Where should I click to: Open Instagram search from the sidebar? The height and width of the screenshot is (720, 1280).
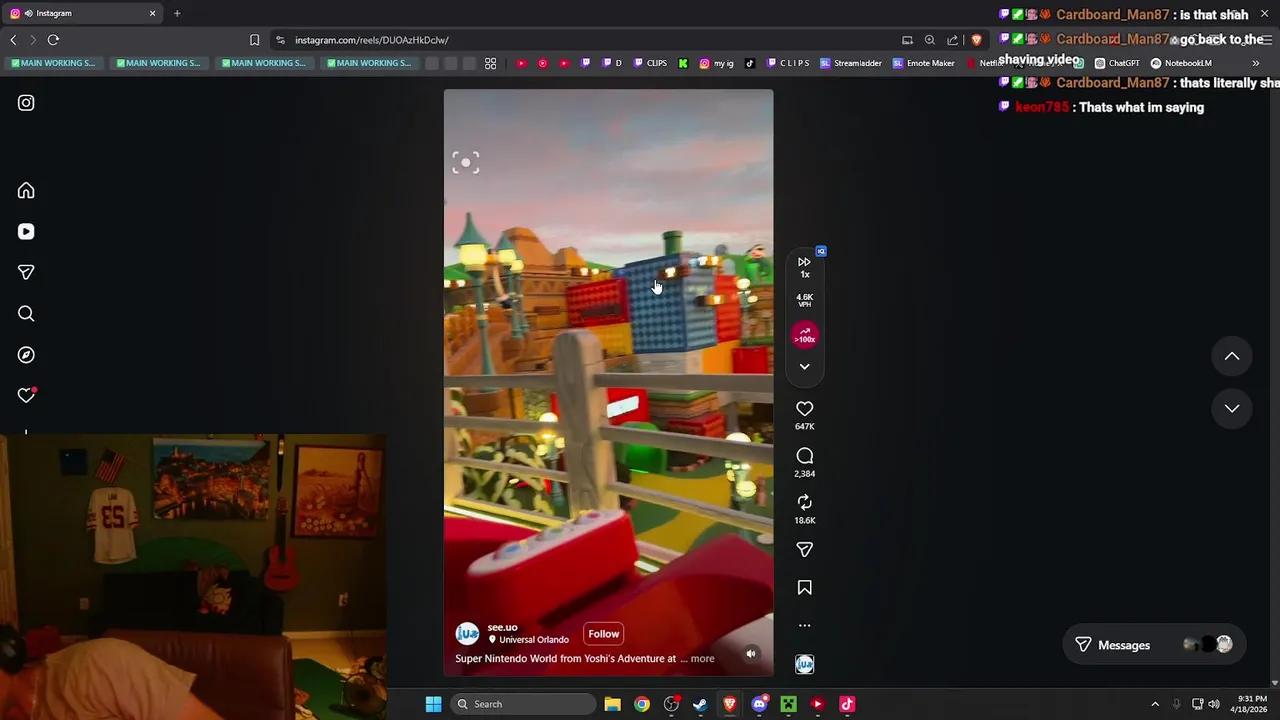tap(26, 314)
